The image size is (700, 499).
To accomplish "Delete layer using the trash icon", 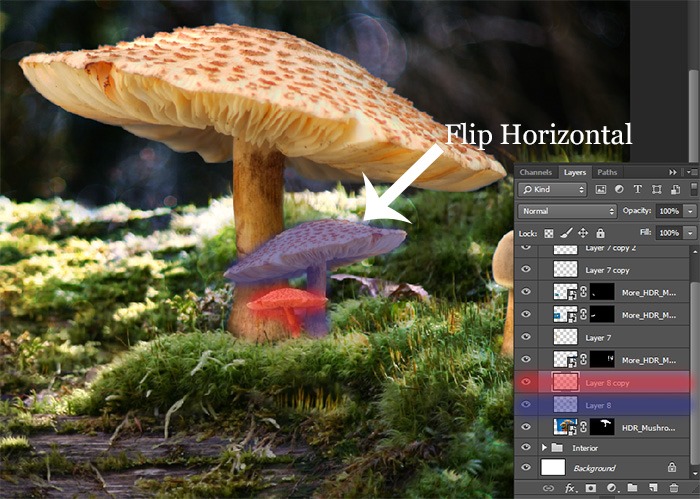I will click(x=674, y=488).
